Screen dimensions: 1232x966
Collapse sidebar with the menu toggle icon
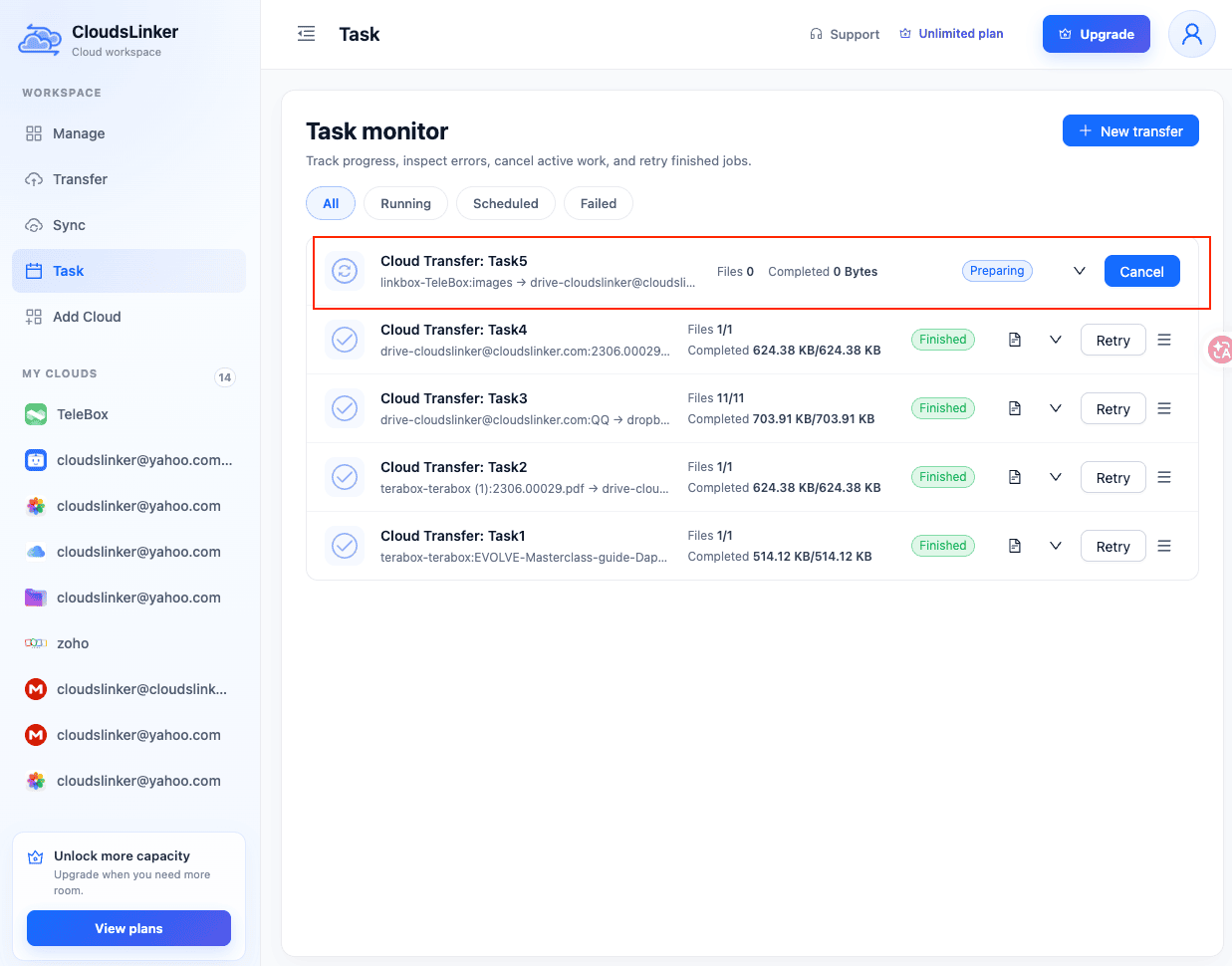[x=307, y=34]
